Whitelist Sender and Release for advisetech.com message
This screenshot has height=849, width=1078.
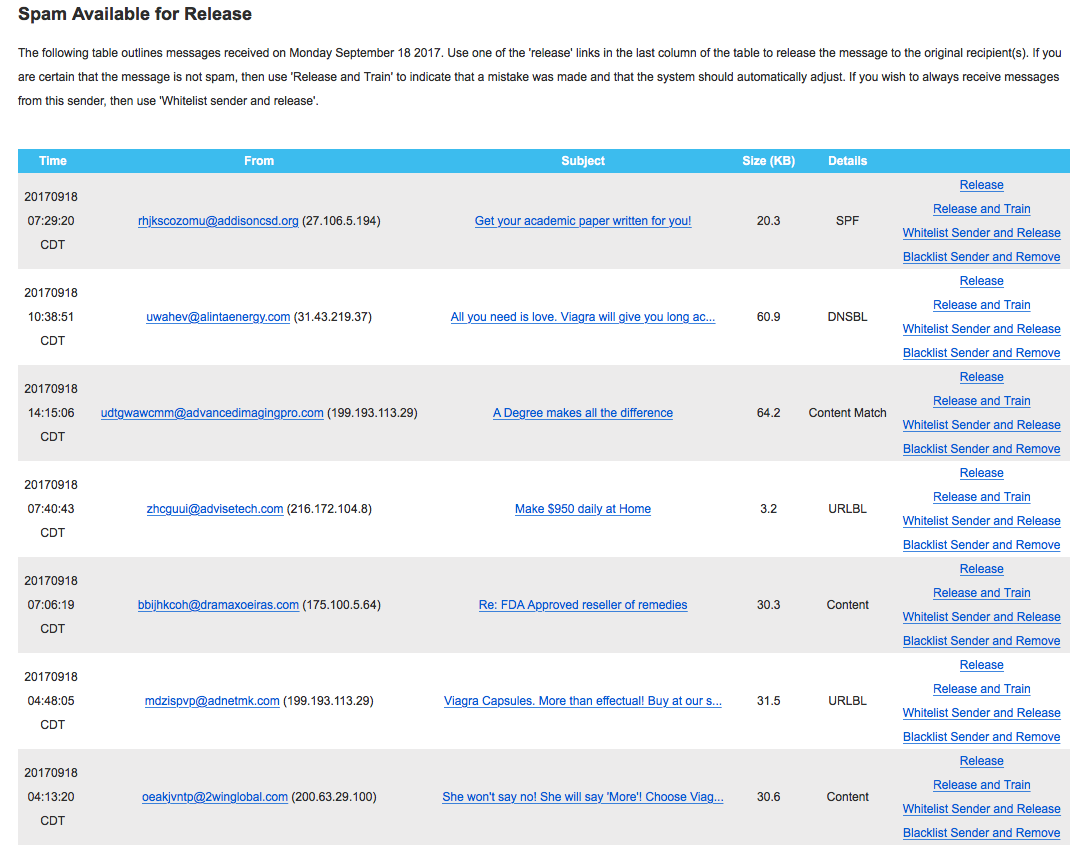pos(981,522)
